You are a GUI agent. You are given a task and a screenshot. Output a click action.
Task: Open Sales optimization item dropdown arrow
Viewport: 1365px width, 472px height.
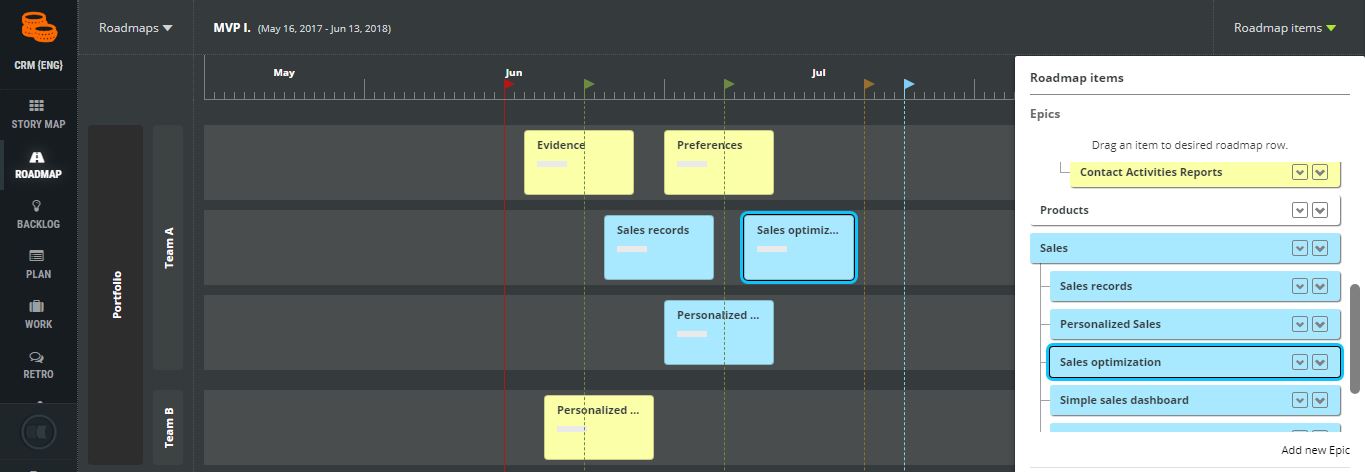[1319, 362]
